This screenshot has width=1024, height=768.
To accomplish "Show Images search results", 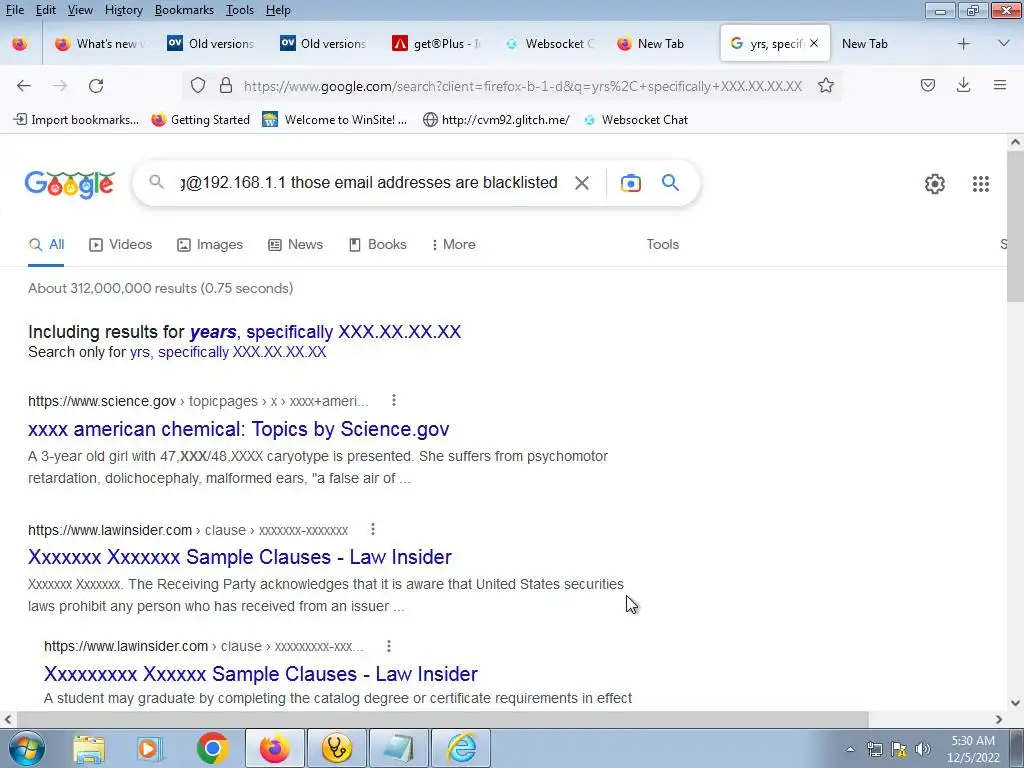I will click(210, 245).
